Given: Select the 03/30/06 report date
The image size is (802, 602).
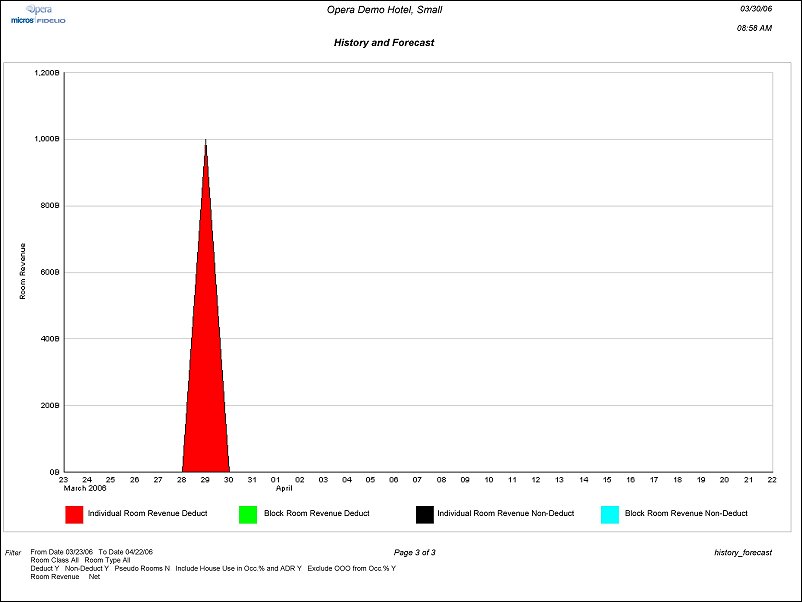Looking at the screenshot, I should (756, 8).
